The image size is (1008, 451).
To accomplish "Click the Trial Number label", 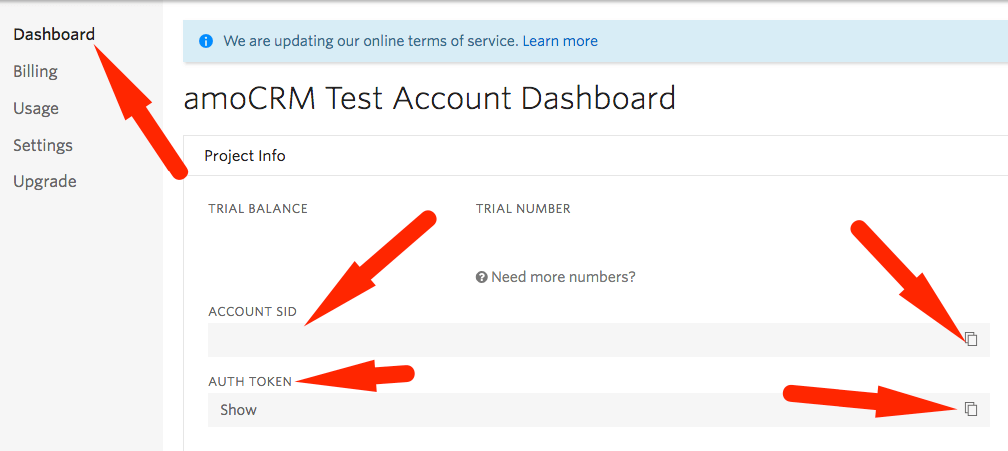I will click(x=523, y=209).
